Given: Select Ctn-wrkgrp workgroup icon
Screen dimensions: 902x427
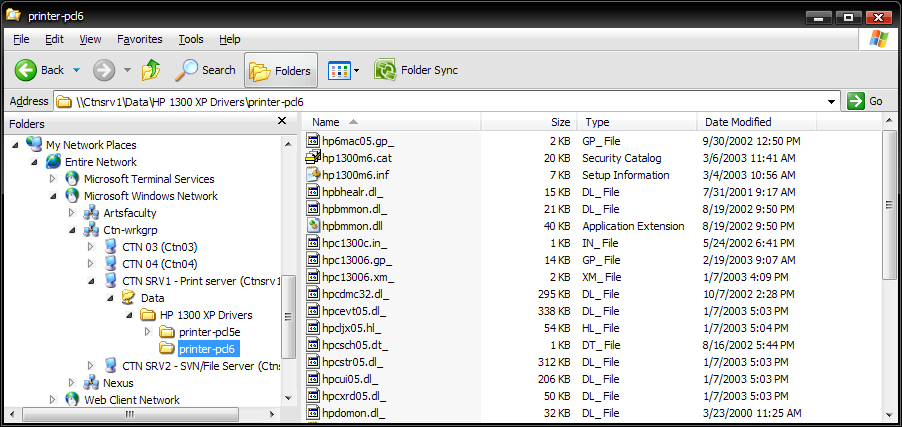Looking at the screenshot, I should 91,230.
